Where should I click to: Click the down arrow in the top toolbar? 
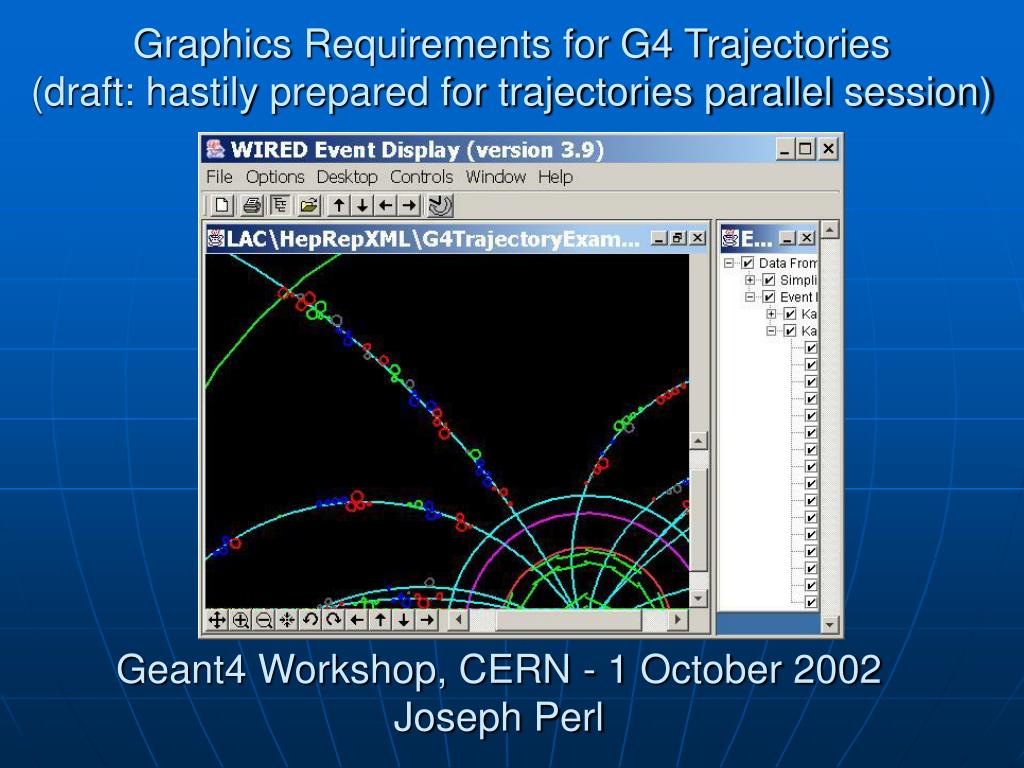[362, 206]
